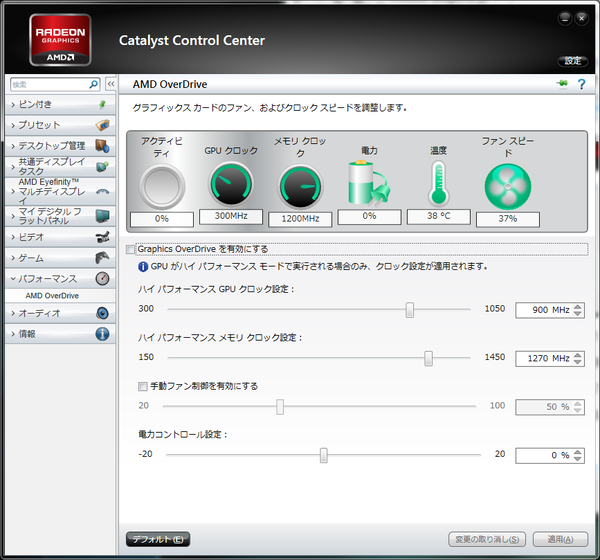Expand the ピン付き section
The height and width of the screenshot is (560, 600).
[x=13, y=104]
